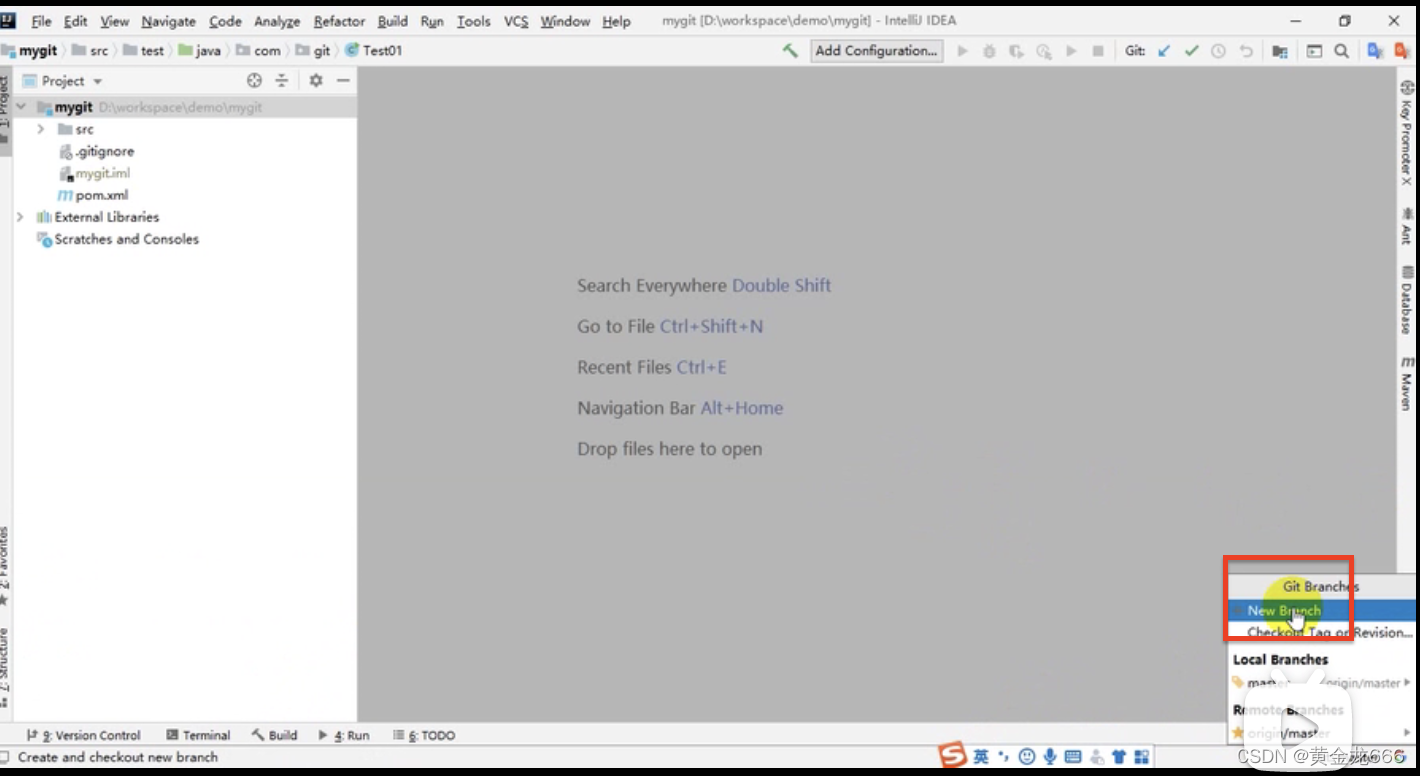
Task: Open the 6: TODO tool window tab
Action: tap(424, 735)
